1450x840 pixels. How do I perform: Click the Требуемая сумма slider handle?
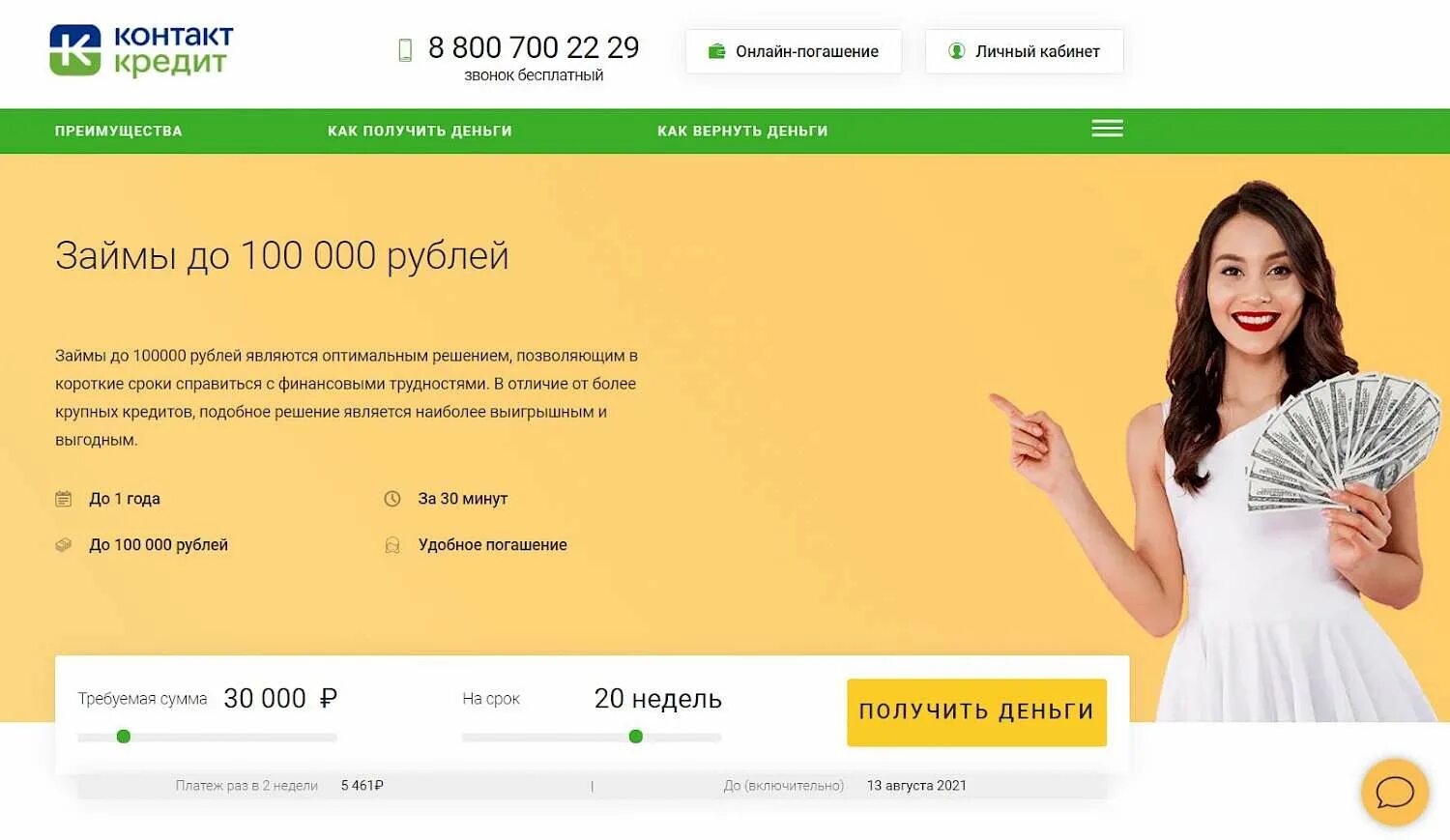tap(124, 737)
